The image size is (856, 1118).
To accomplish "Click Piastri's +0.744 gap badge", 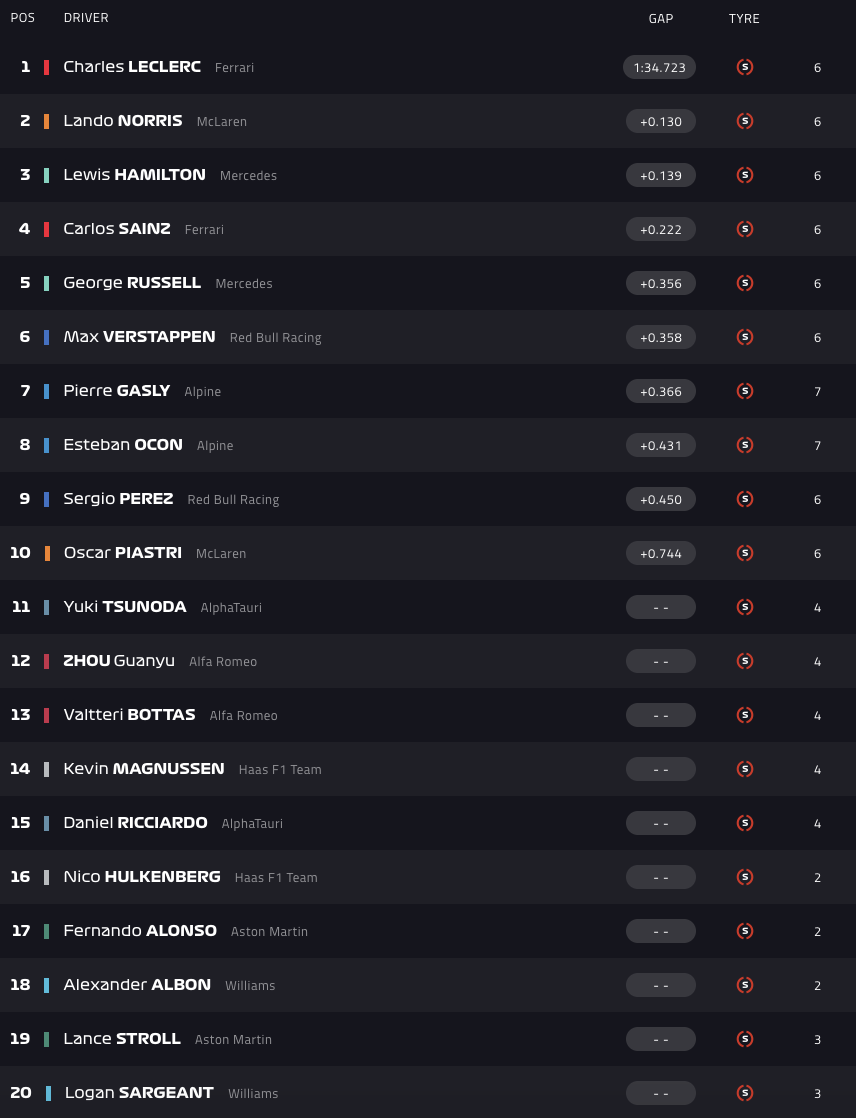I will tap(660, 553).
